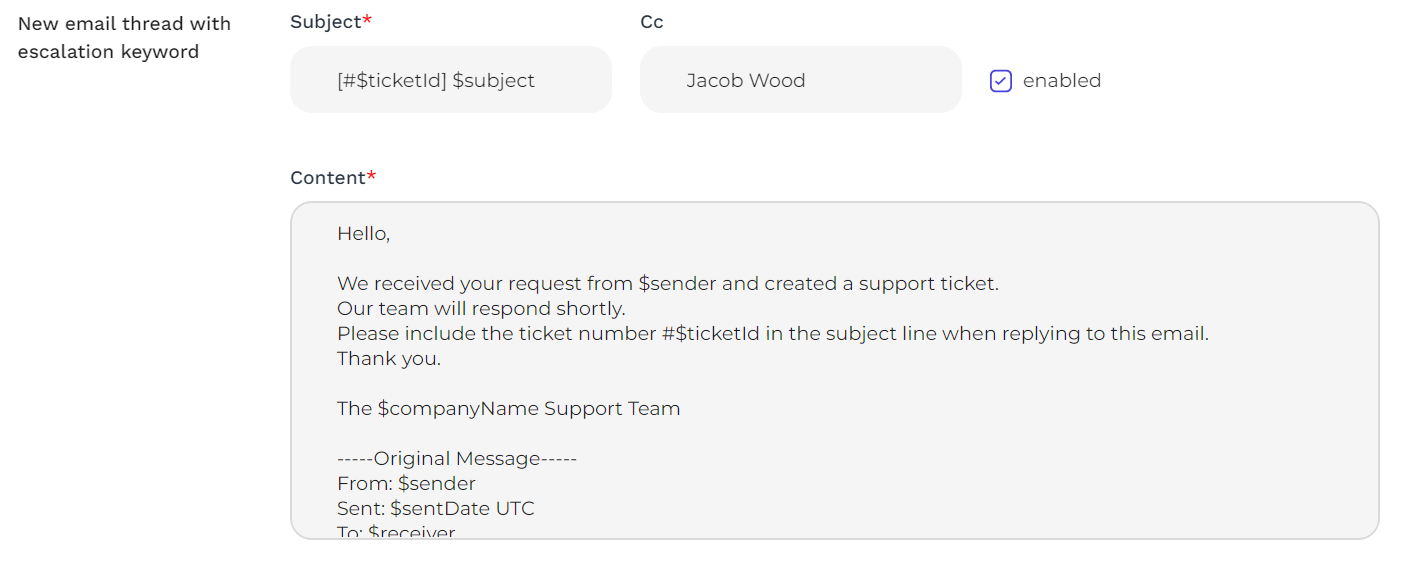
Task: Click the Cc field label
Action: [652, 22]
